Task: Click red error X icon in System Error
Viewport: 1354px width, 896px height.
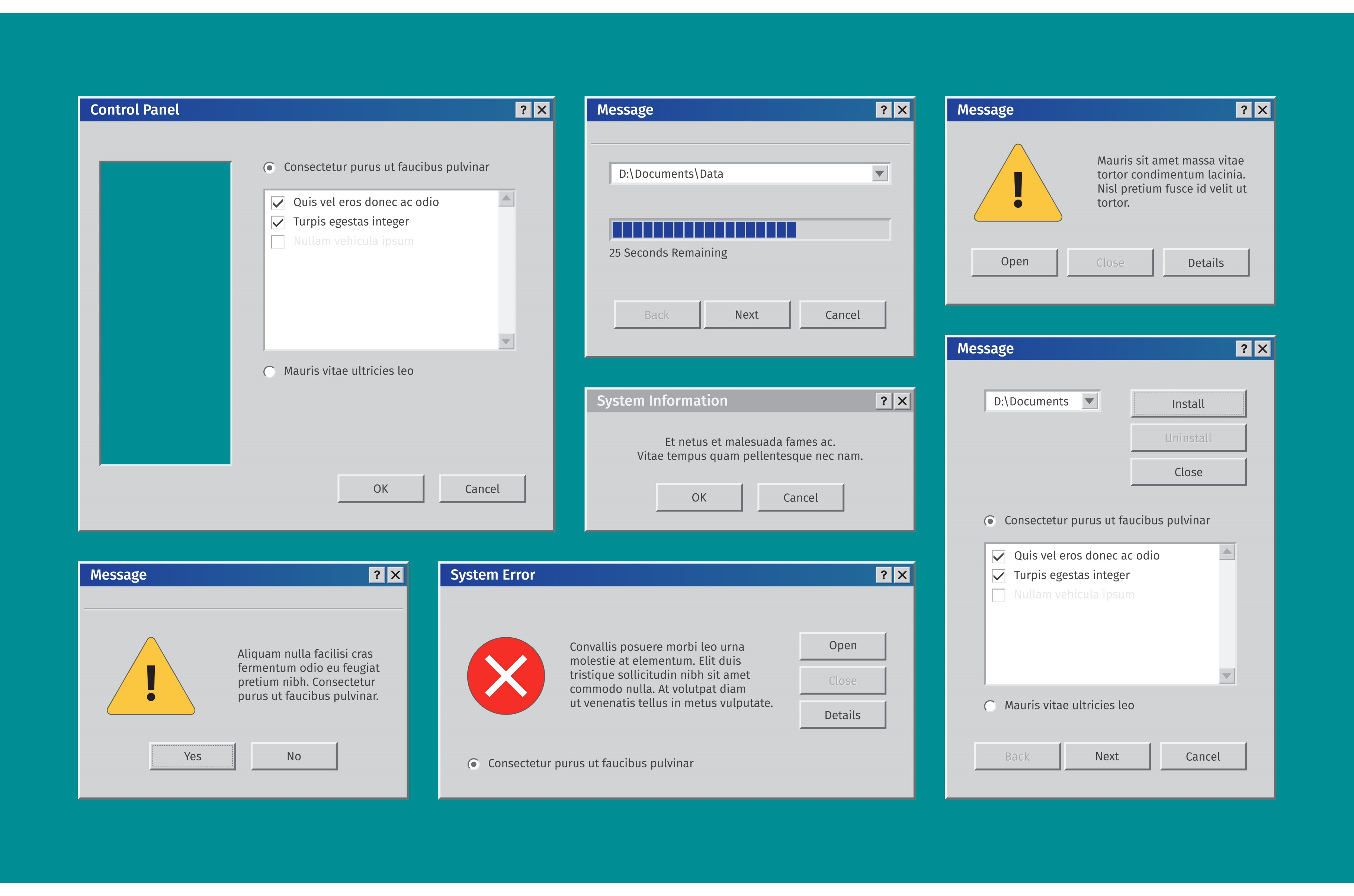Action: click(x=506, y=676)
